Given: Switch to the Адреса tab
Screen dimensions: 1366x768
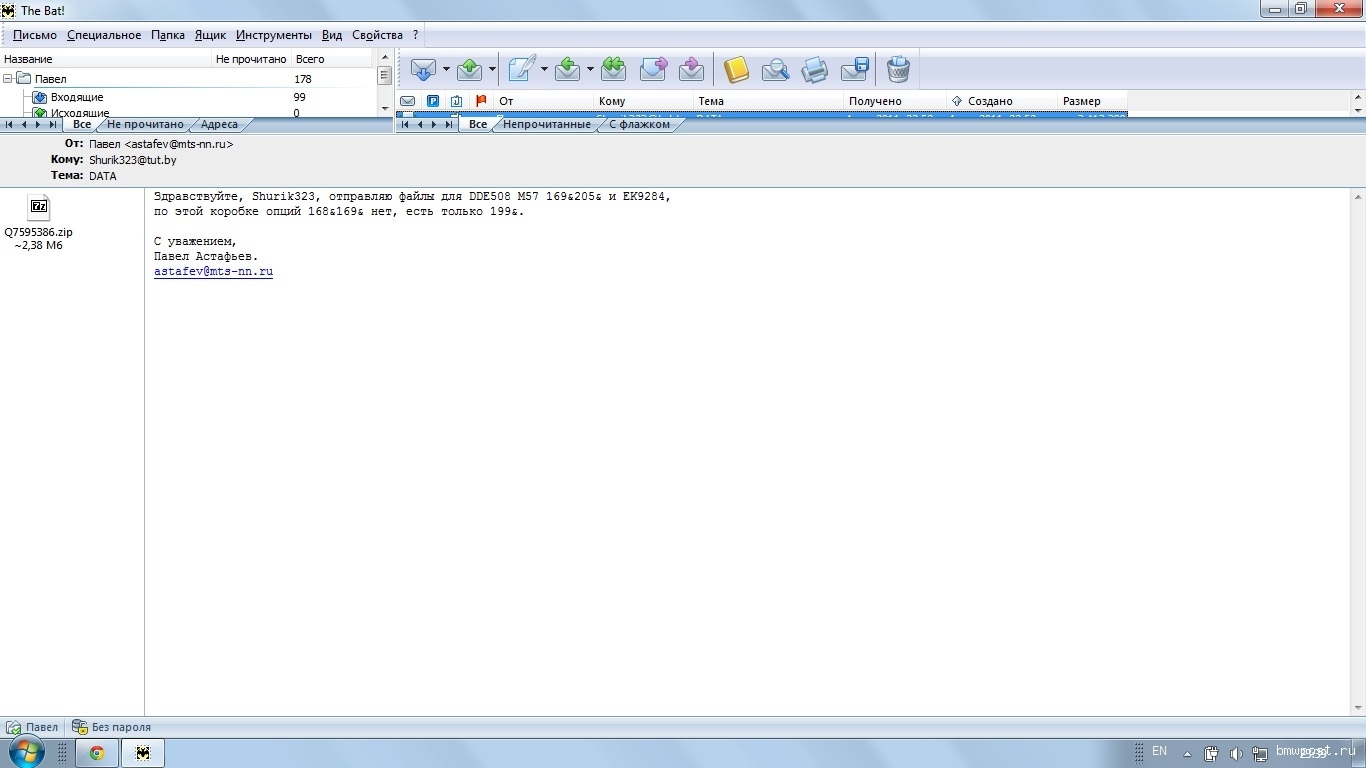Looking at the screenshot, I should (x=219, y=125).
